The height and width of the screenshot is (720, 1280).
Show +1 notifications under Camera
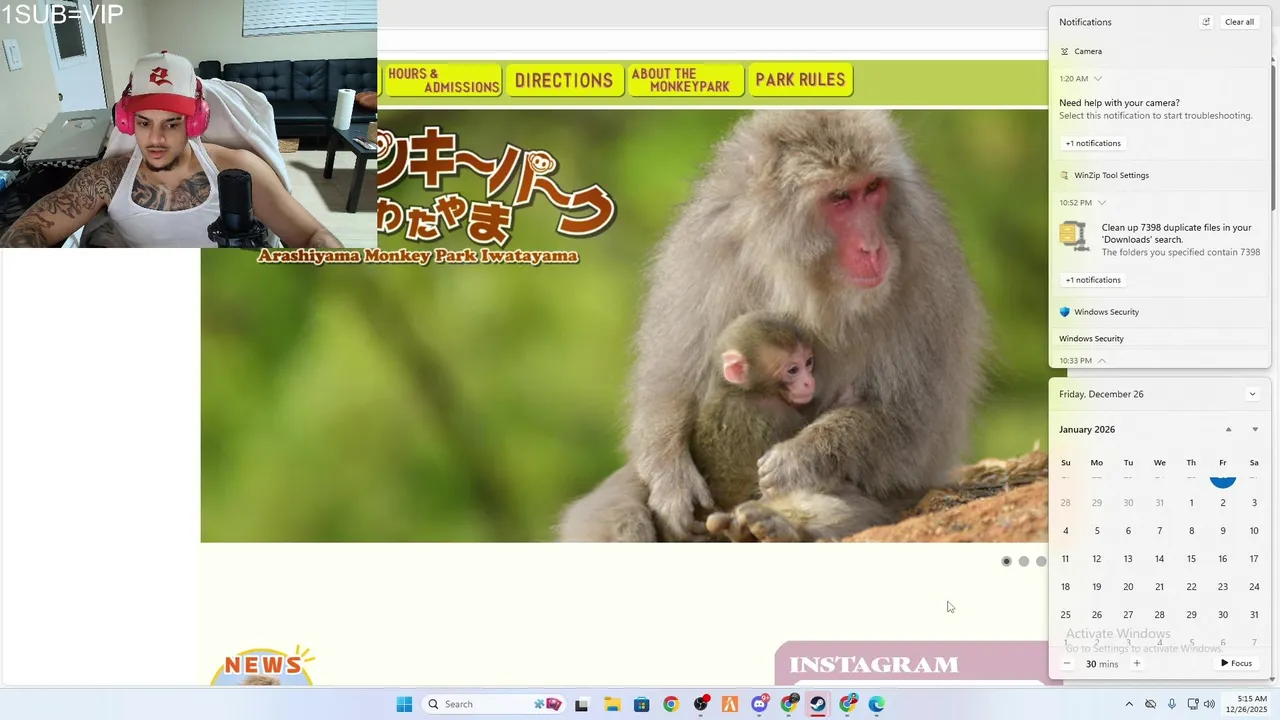1093,143
